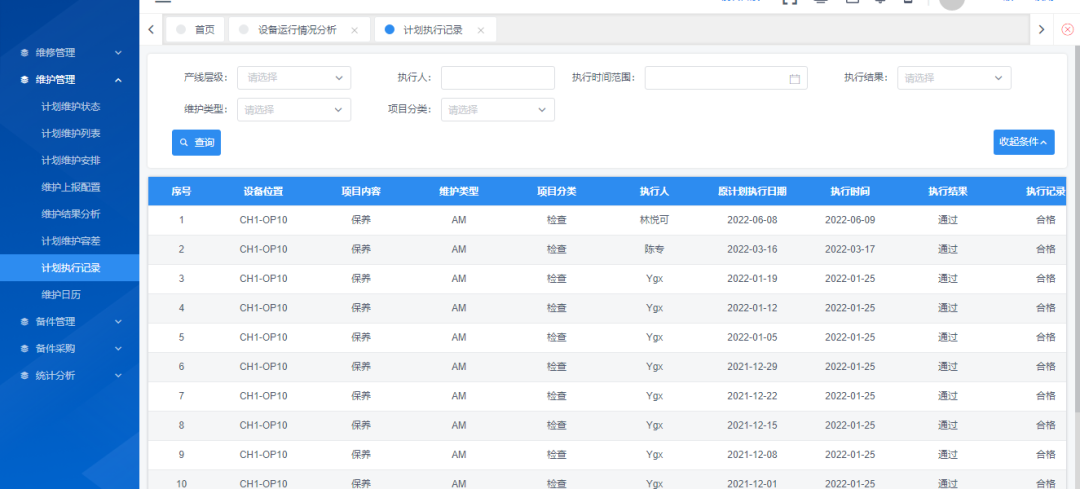The width and height of the screenshot is (1080, 489).
Task: Click the 备件采购 stack icon in sidebar
Action: 24,348
